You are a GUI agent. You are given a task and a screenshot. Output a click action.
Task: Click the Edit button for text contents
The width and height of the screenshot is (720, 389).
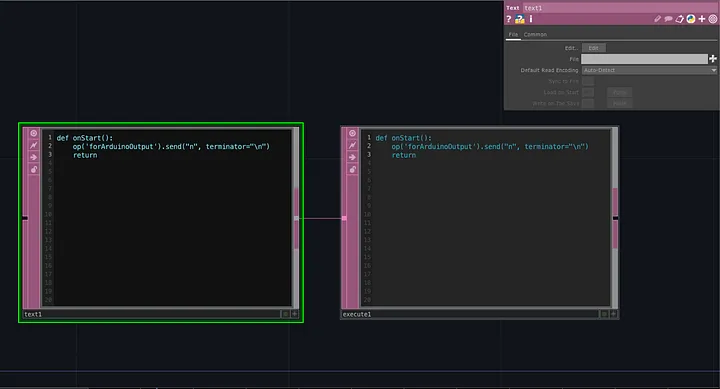coord(594,48)
